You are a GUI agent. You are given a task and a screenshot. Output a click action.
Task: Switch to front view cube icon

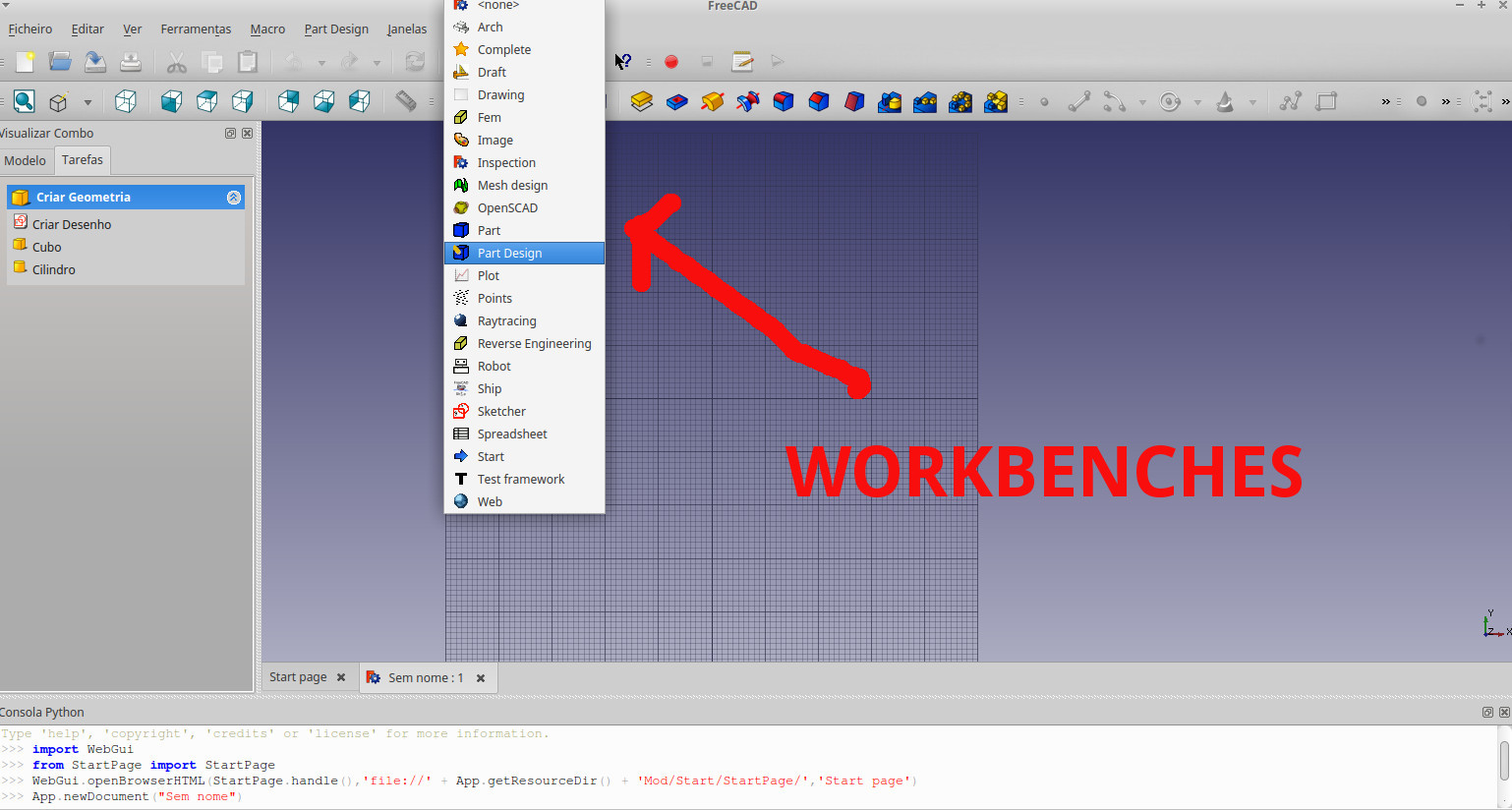[171, 101]
